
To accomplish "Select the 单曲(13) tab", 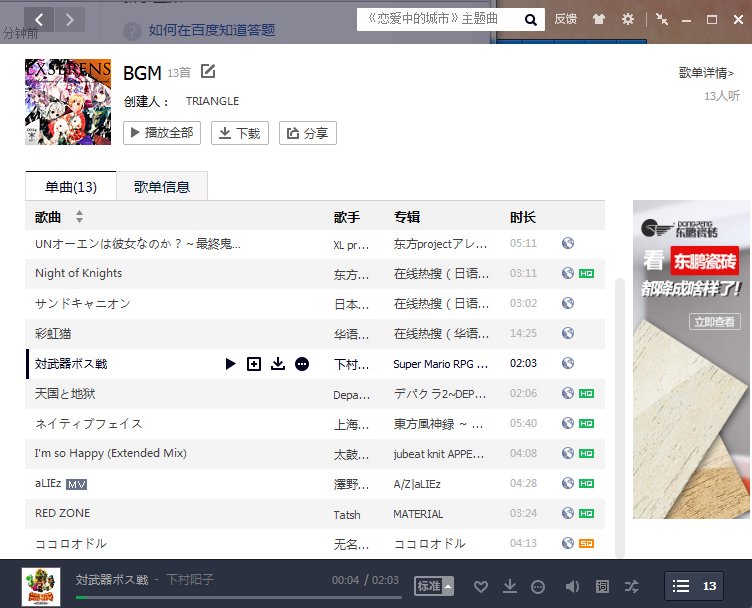I will click(x=71, y=186).
